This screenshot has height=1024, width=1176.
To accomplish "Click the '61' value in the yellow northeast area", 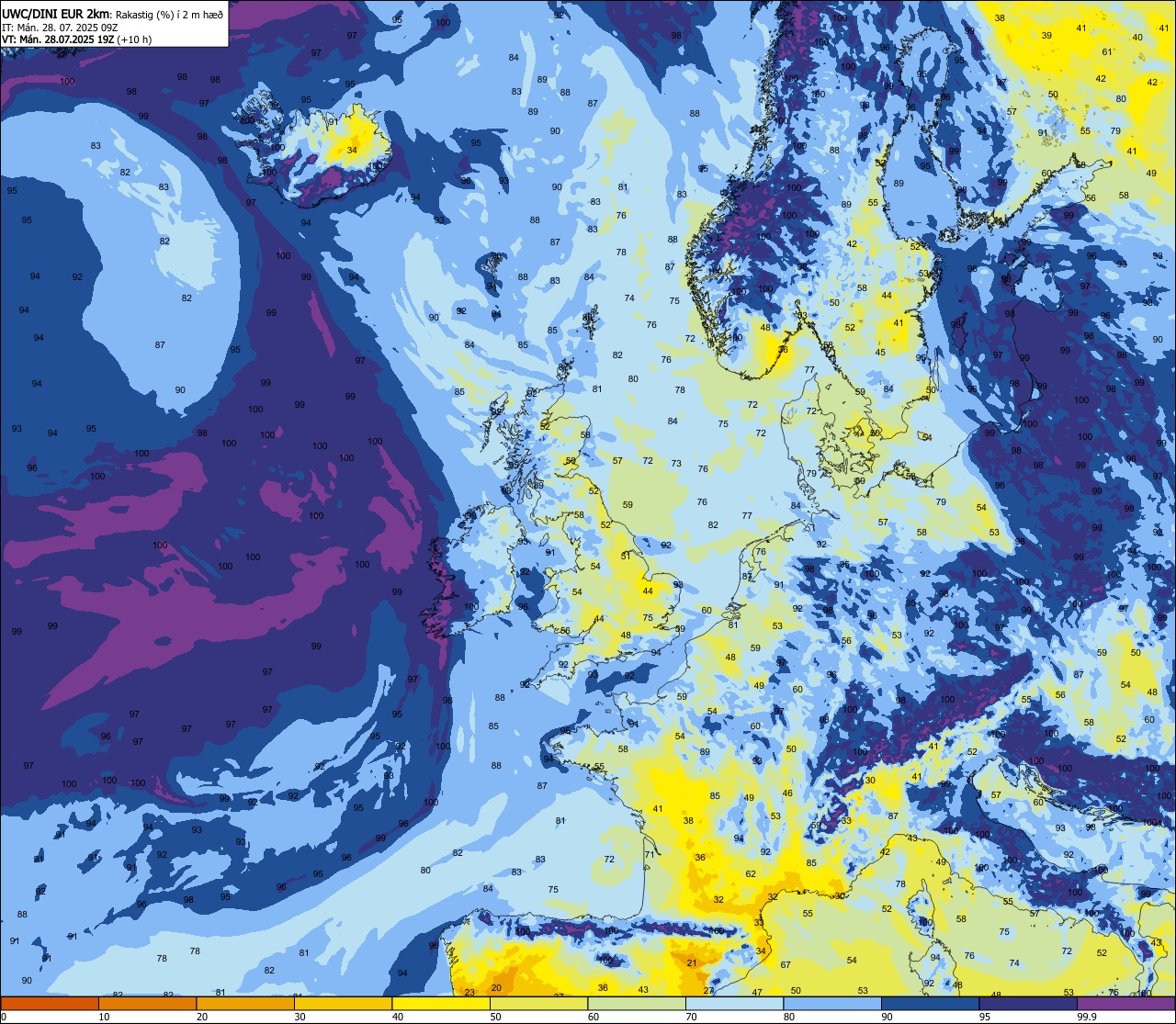I will click(1107, 52).
